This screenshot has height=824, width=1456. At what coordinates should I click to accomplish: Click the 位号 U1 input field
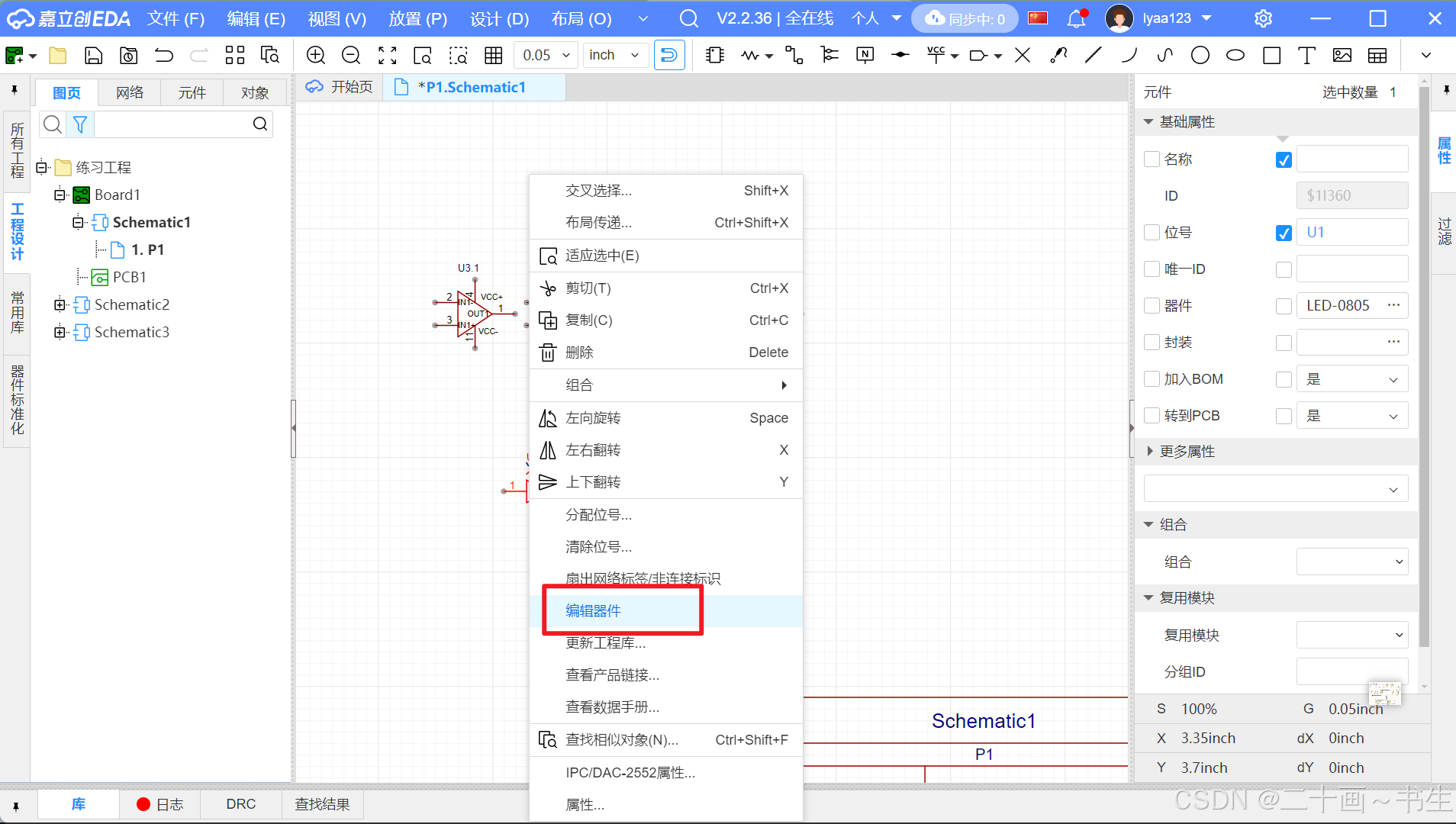pyautogui.click(x=1352, y=233)
